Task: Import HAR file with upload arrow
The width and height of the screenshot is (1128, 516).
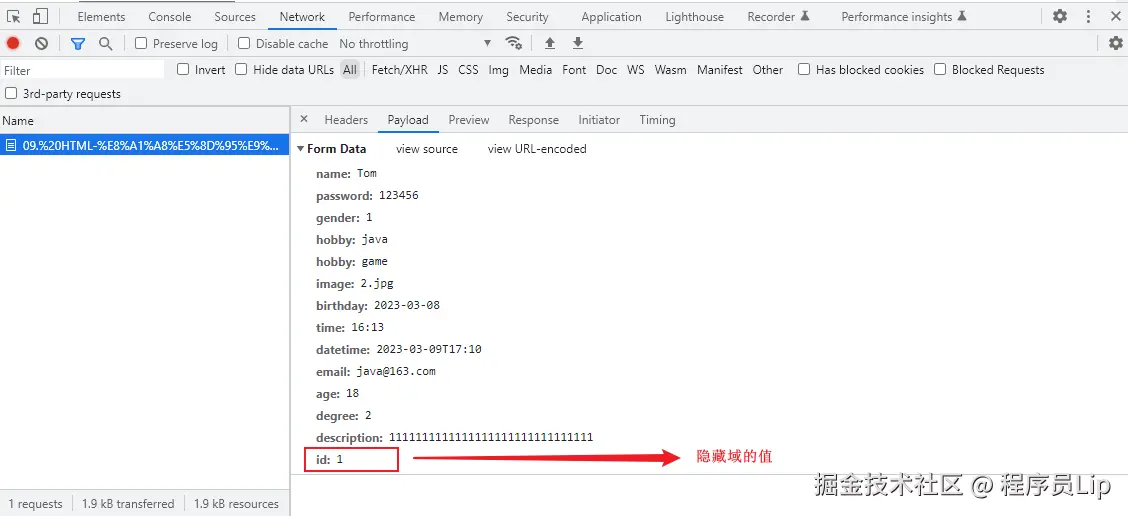Action: 550,43
